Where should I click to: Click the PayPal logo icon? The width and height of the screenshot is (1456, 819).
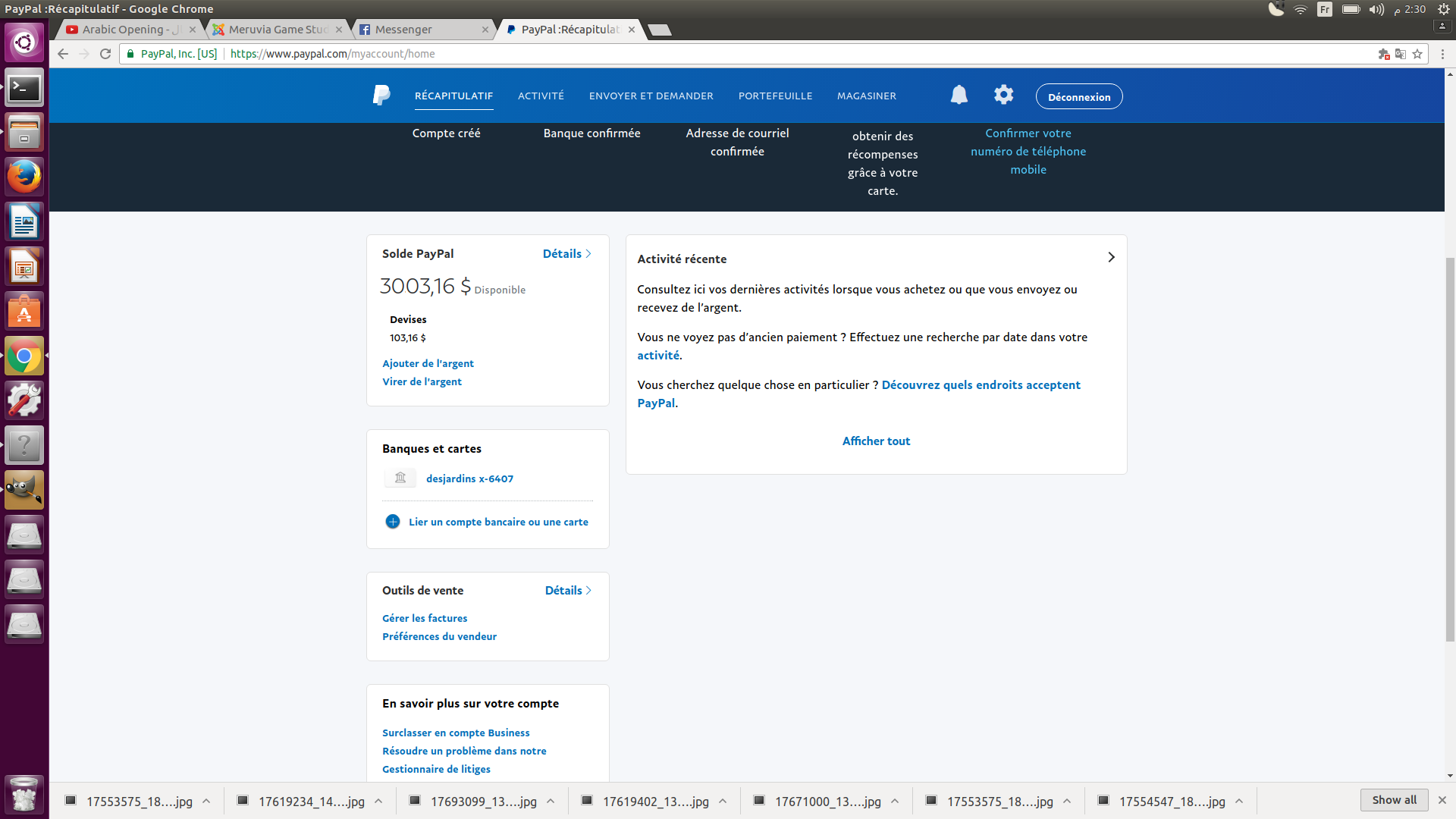point(381,96)
